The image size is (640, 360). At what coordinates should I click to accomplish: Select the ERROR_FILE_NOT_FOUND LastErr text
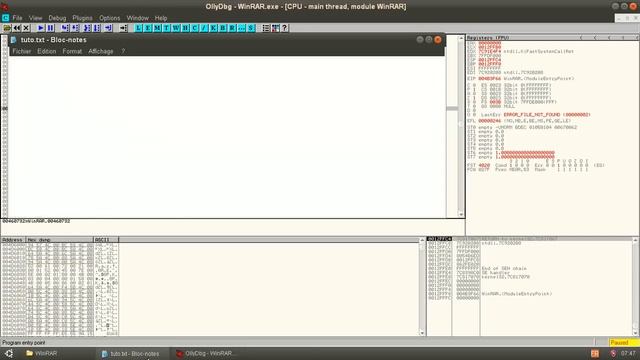[547, 115]
